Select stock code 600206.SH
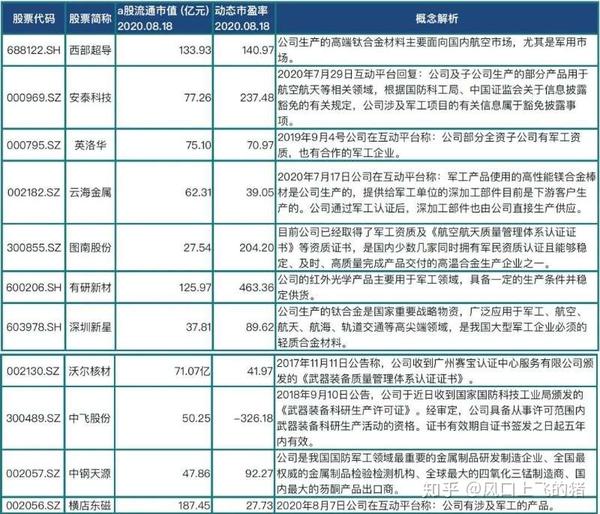Viewport: 600px width, 514px height. 34,287
